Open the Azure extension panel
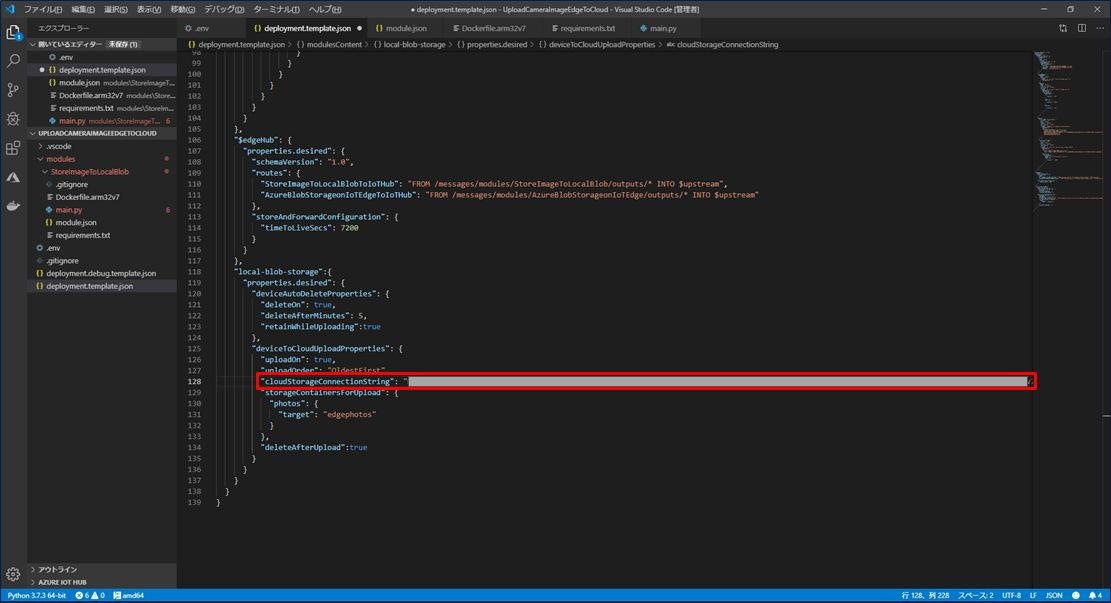The image size is (1111, 603). click(x=13, y=177)
